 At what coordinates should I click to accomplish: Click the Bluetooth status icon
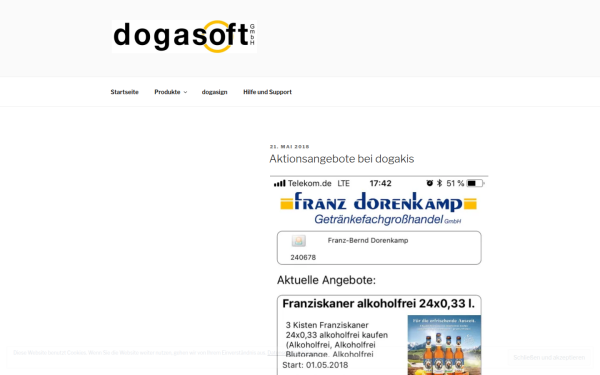[x=439, y=183]
